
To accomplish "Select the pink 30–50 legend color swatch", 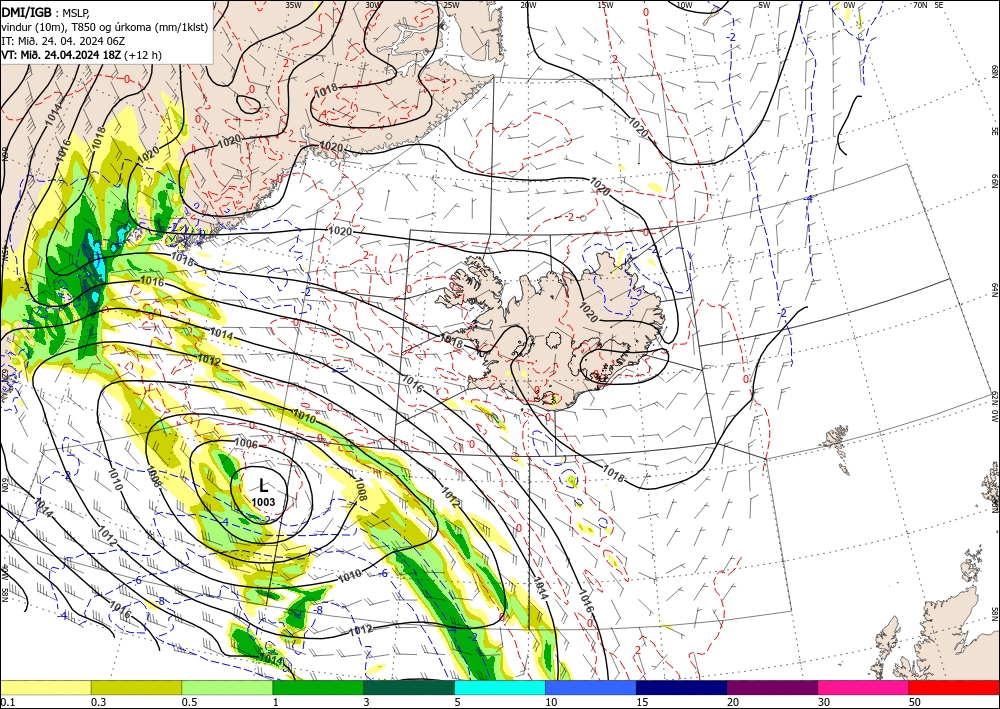I will click(864, 687).
